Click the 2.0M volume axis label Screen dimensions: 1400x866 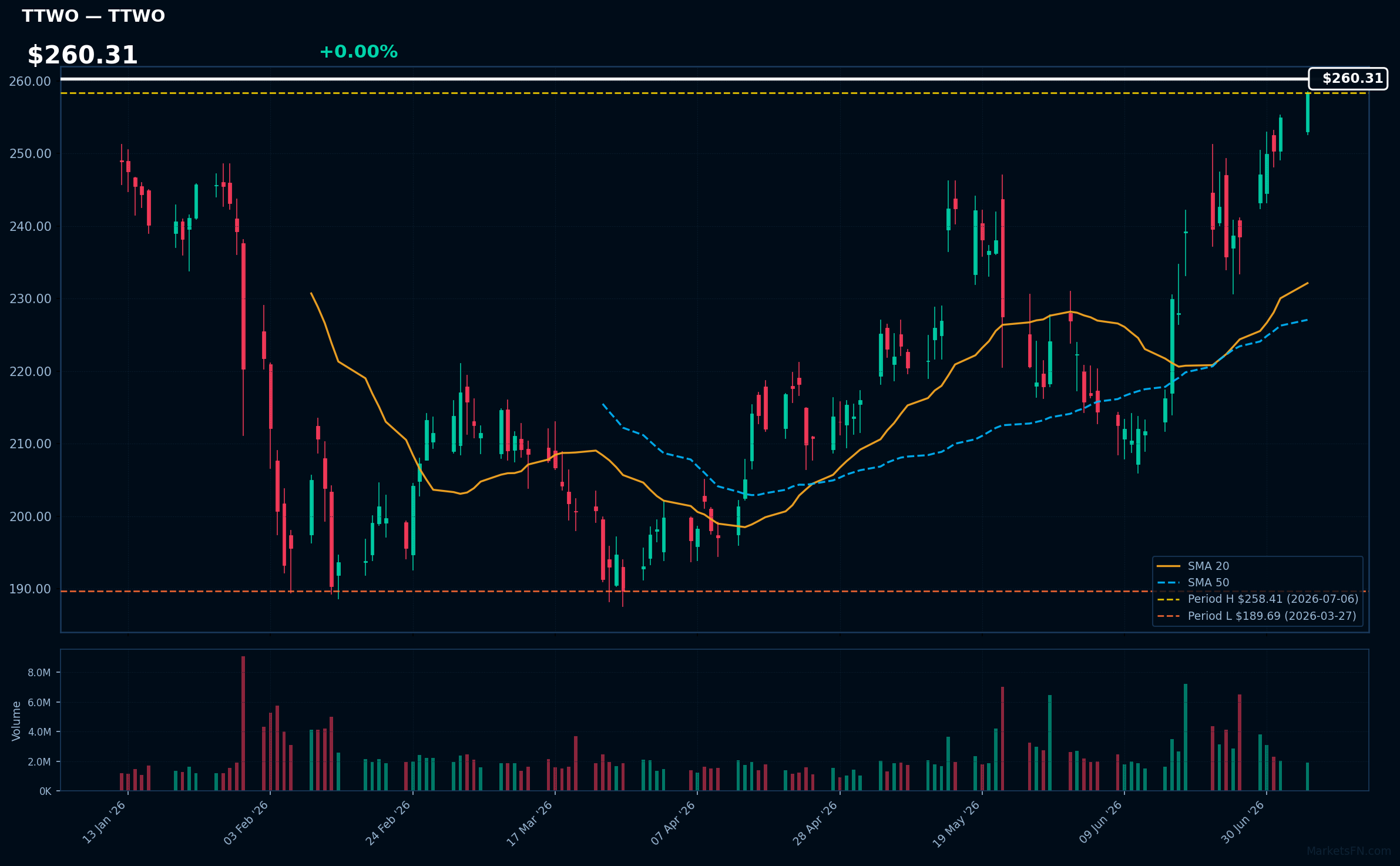point(39,762)
